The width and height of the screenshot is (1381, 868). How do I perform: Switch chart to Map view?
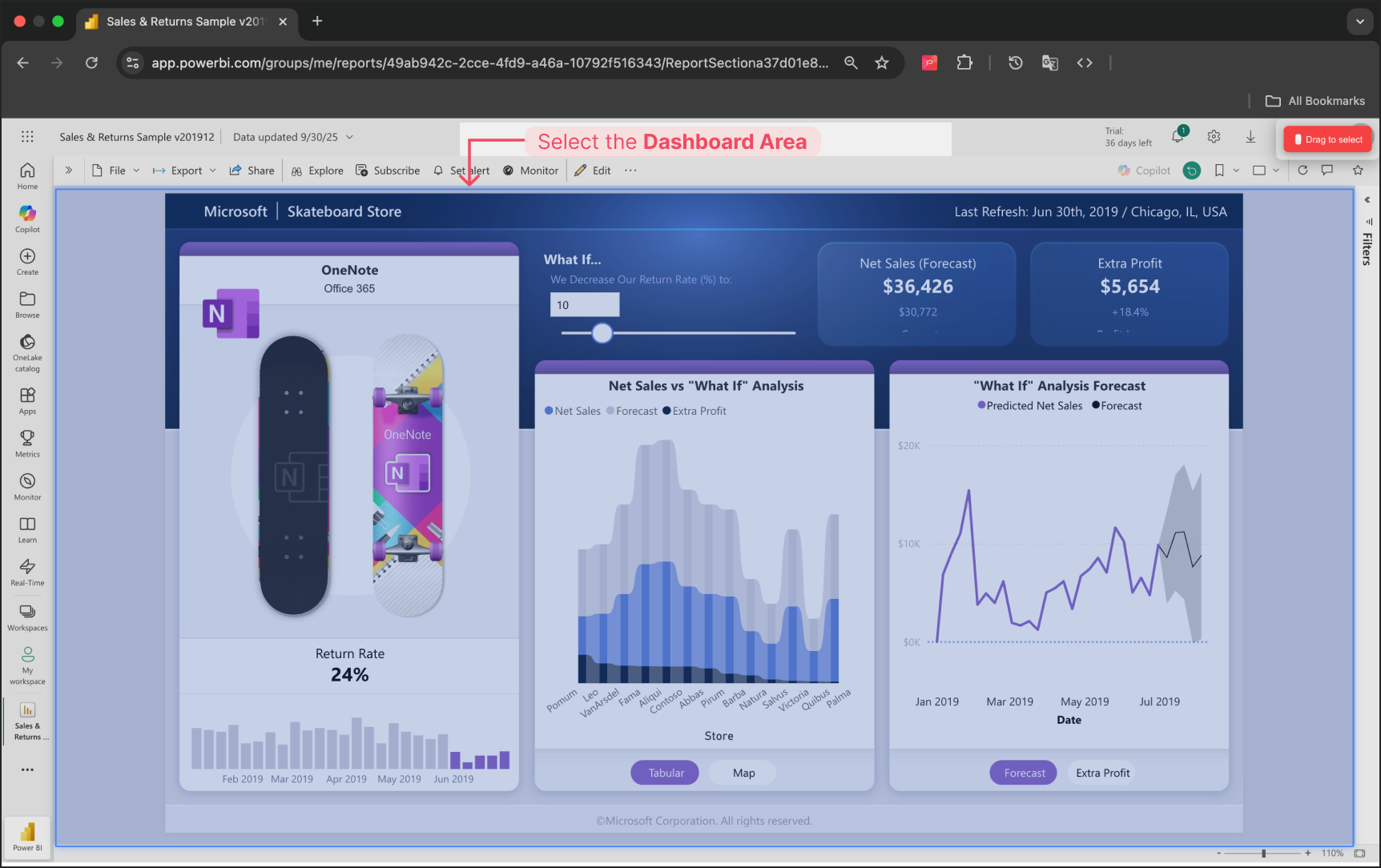(743, 773)
